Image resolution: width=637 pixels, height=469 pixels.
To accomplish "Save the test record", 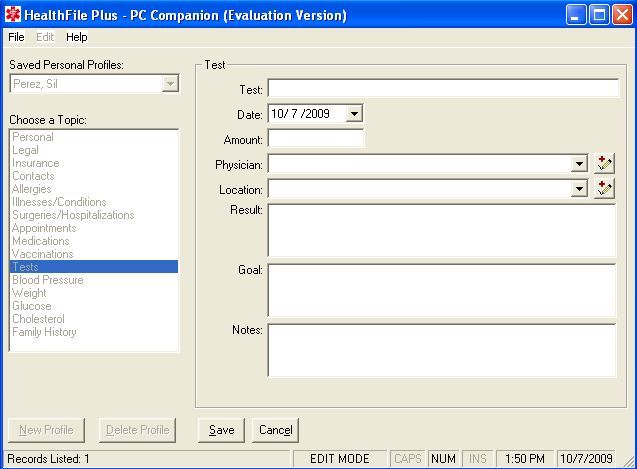I will click(221, 430).
